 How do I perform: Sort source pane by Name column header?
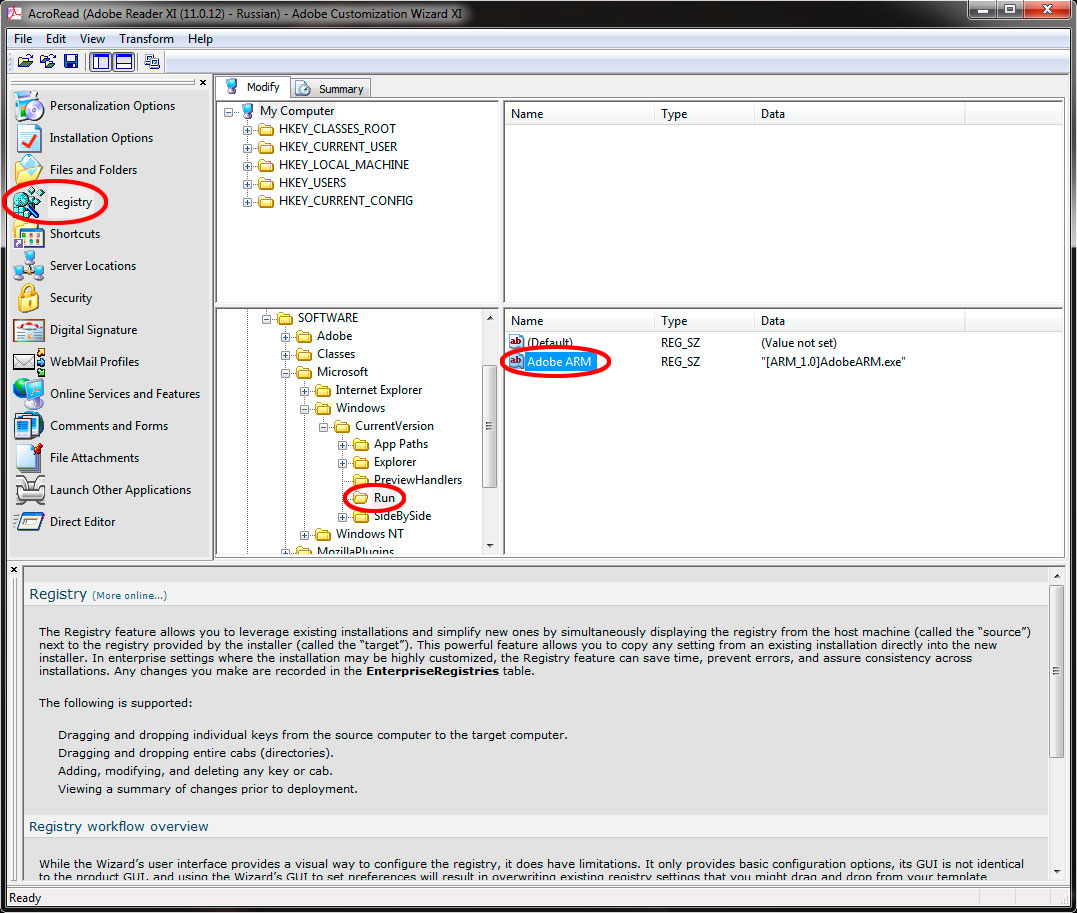click(579, 114)
